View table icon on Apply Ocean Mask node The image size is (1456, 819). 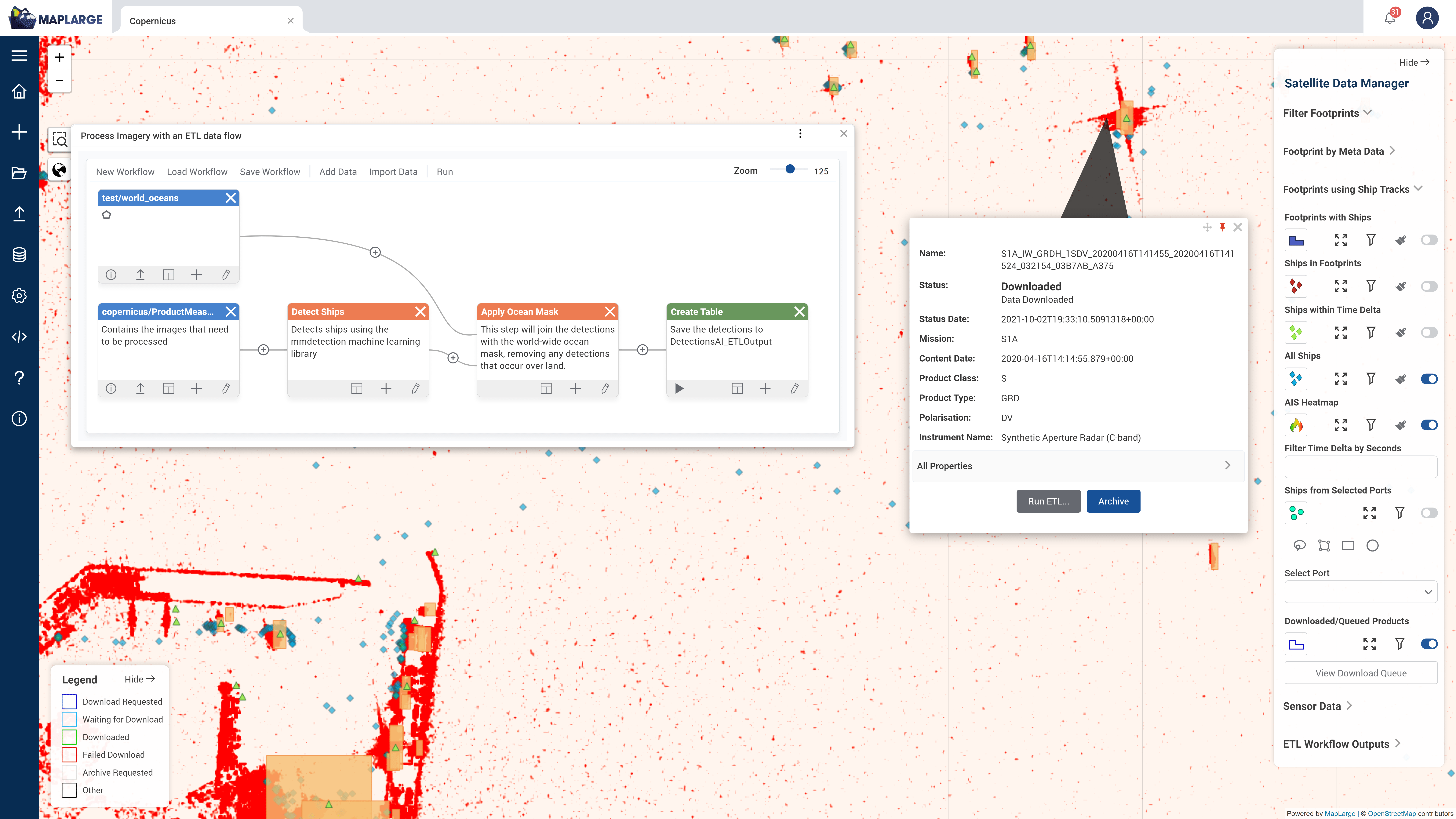tap(546, 388)
